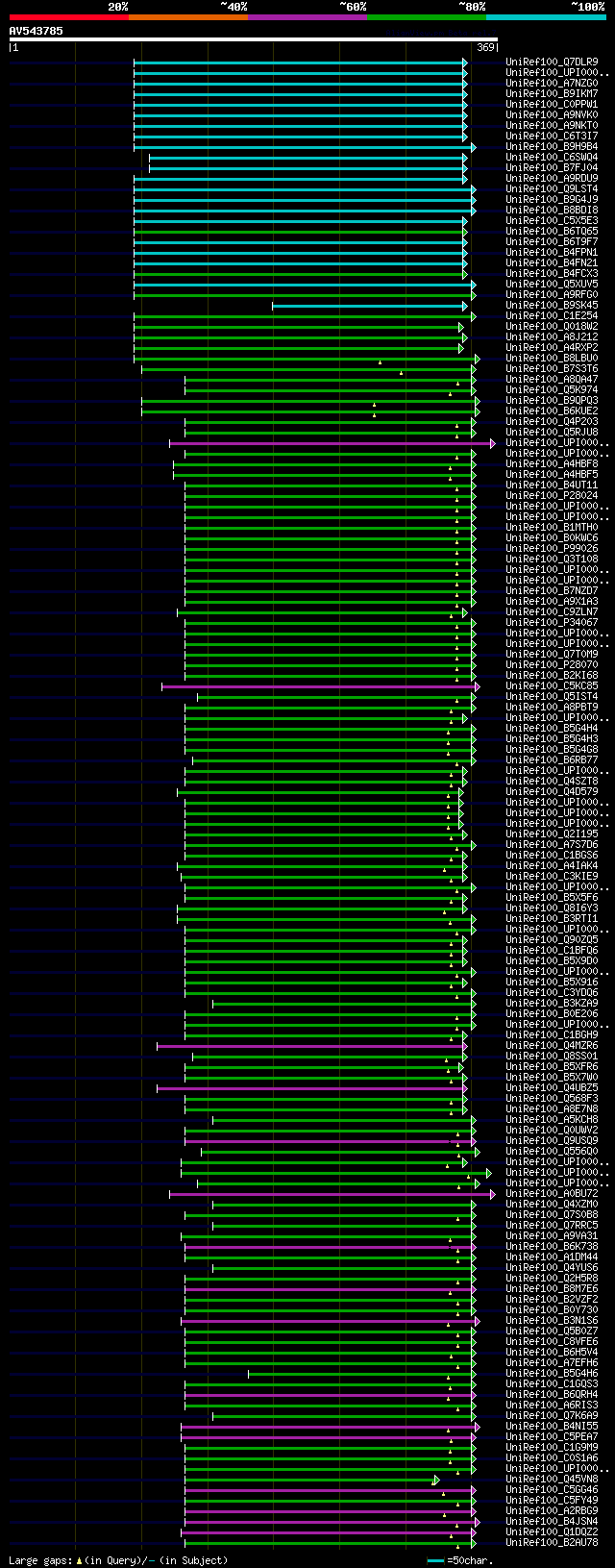Click the purple alignment bar for UniRef100_Q9USQ9
The width and height of the screenshot is (615, 1568).
coord(329,1141)
